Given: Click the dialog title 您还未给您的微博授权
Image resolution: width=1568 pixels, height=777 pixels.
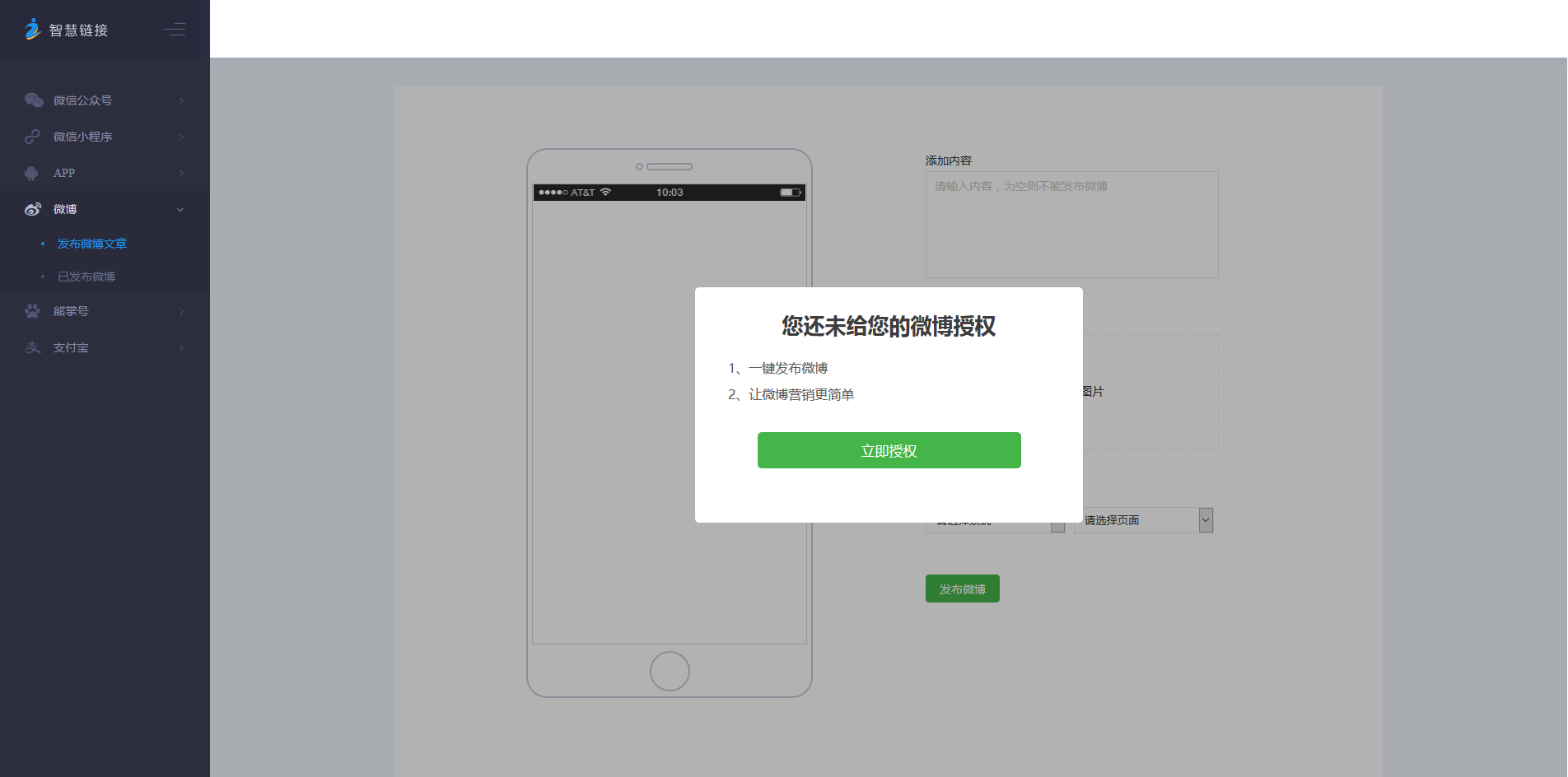Looking at the screenshot, I should click(x=889, y=326).
